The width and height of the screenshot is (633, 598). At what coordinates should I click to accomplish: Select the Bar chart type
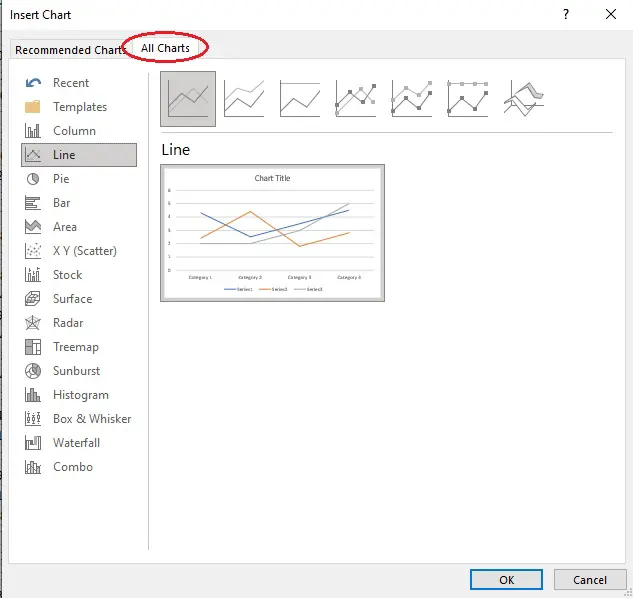(79, 203)
